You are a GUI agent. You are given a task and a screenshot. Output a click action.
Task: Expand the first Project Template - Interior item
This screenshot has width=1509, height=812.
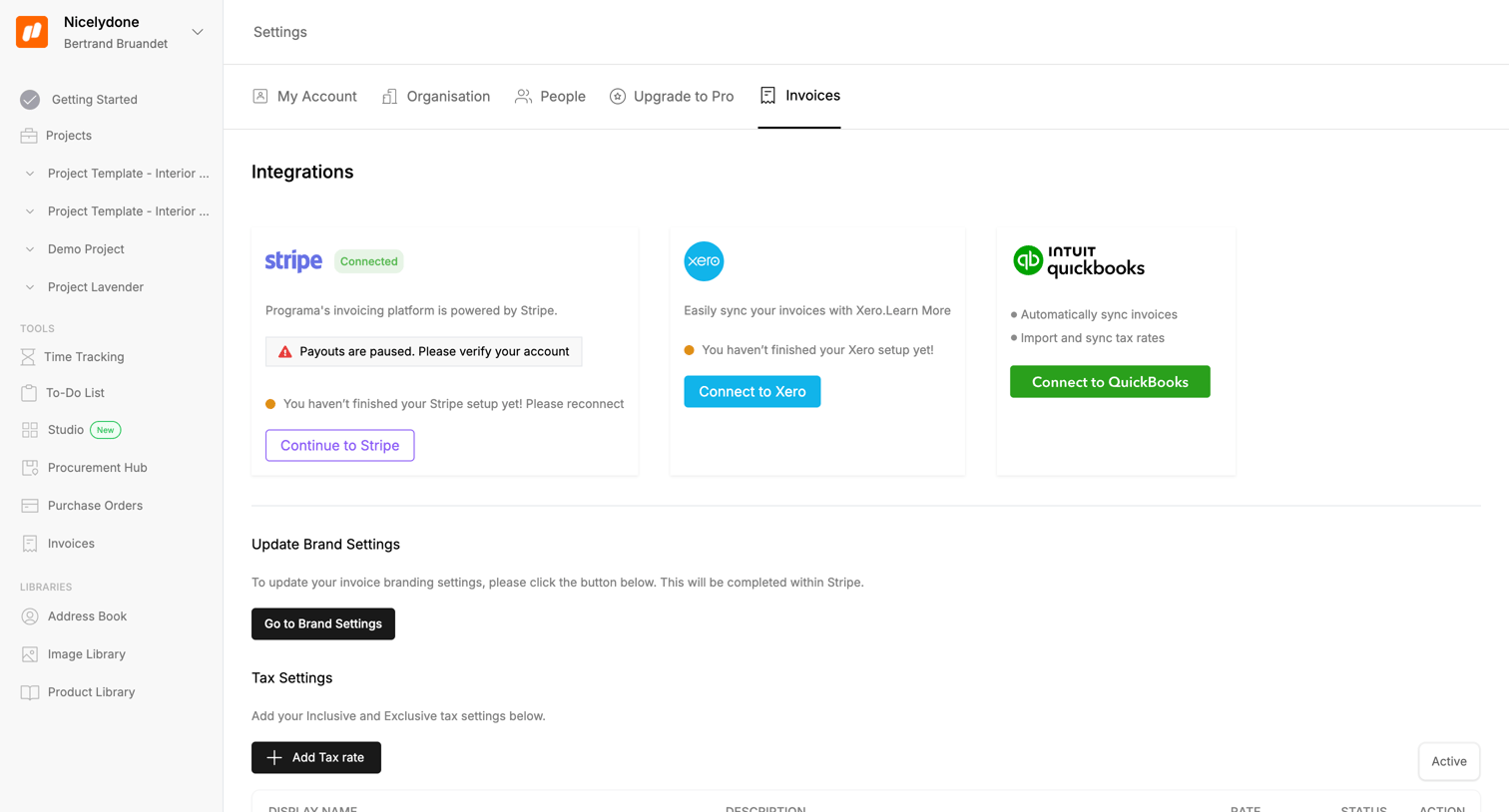30,174
